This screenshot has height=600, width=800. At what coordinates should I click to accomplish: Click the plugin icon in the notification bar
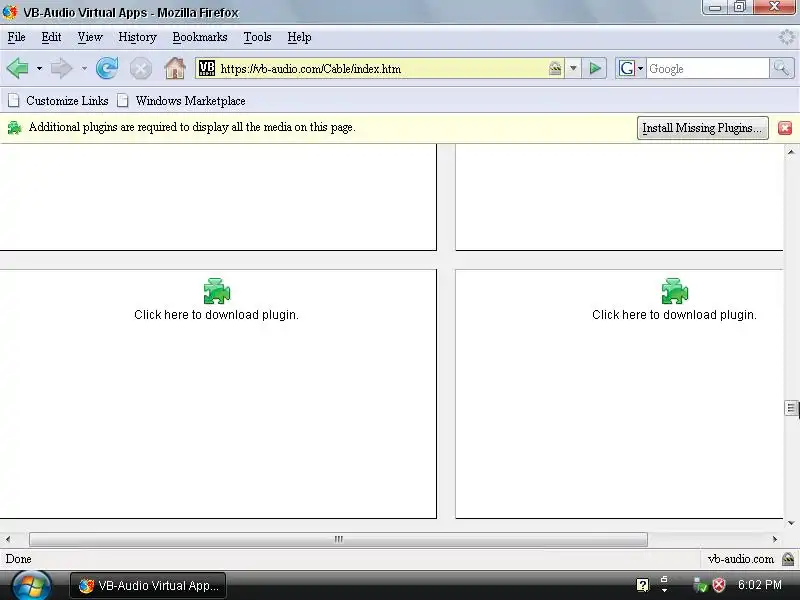(14, 128)
